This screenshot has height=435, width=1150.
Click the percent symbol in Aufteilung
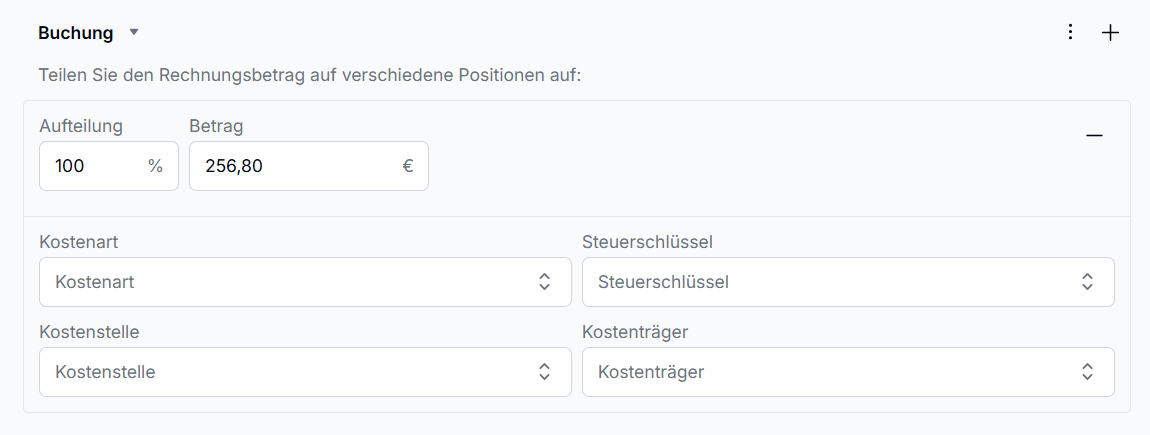[x=155, y=166]
